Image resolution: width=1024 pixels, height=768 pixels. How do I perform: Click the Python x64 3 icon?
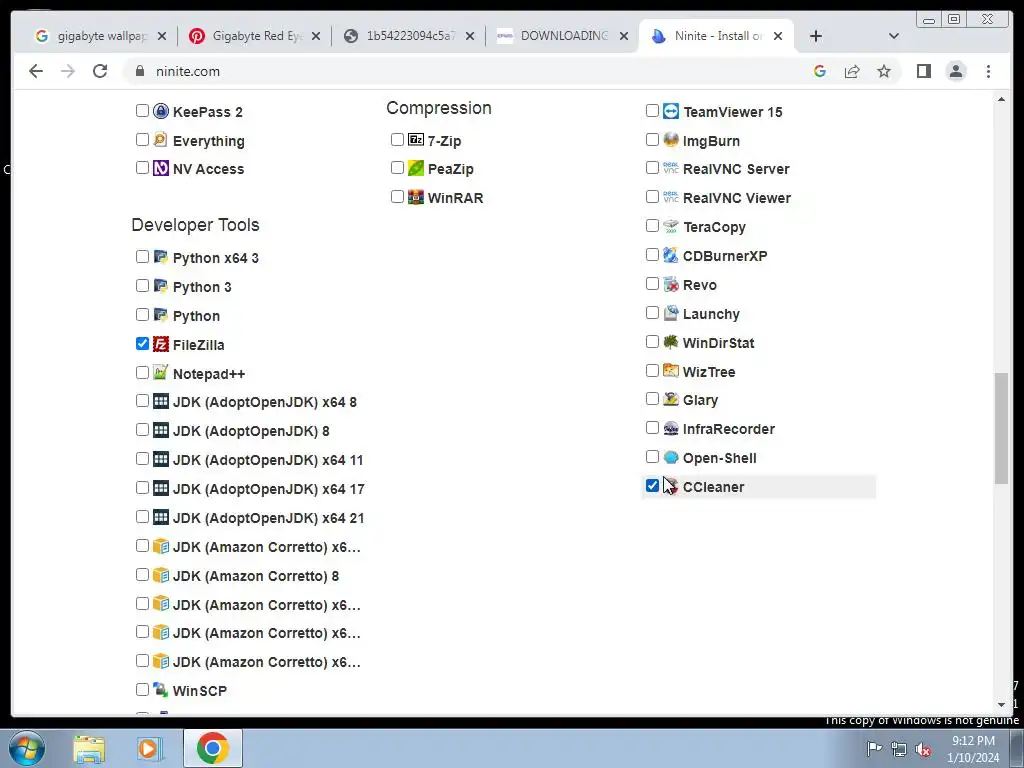coord(161,257)
